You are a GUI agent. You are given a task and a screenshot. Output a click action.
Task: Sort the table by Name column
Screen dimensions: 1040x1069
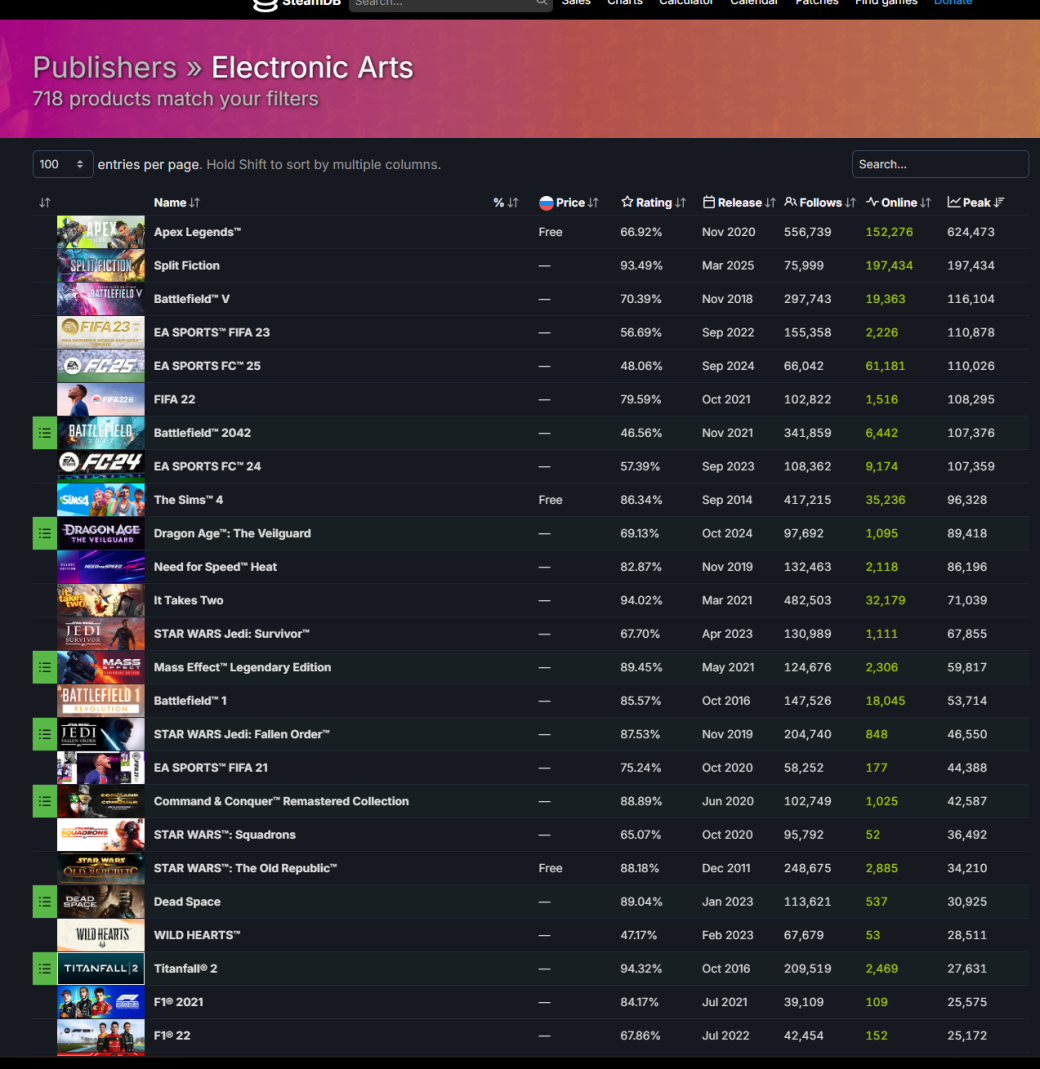click(x=177, y=202)
